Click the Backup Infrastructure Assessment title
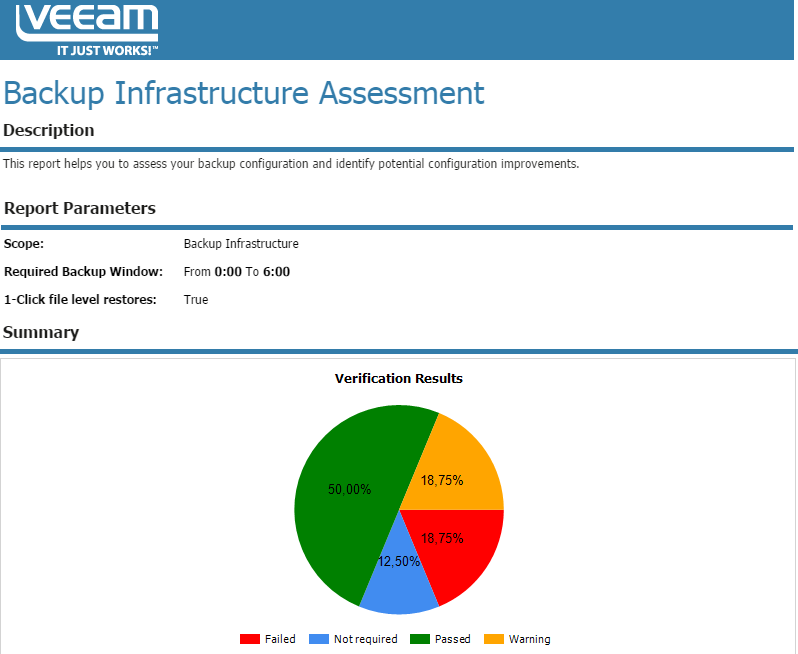798x654 pixels. (244, 93)
